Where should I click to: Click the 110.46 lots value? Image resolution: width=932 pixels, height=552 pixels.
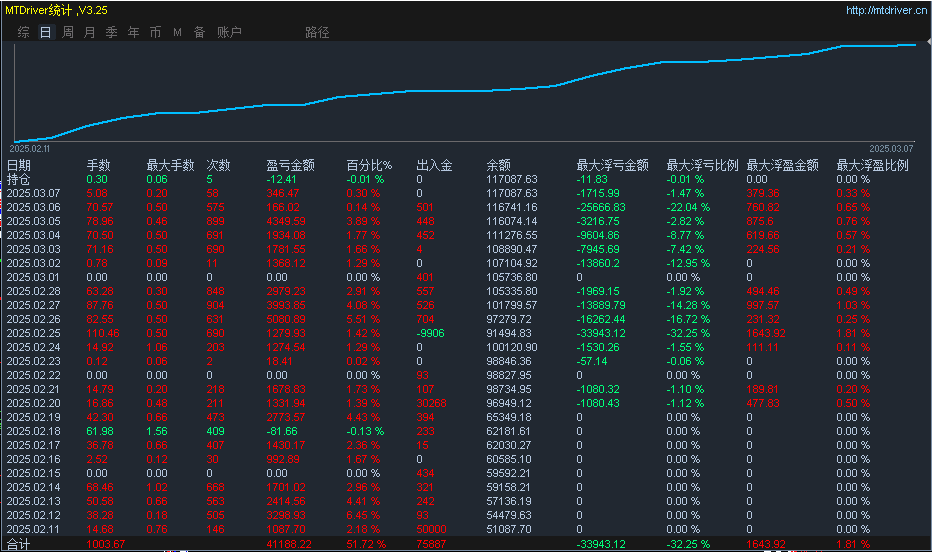click(x=103, y=333)
